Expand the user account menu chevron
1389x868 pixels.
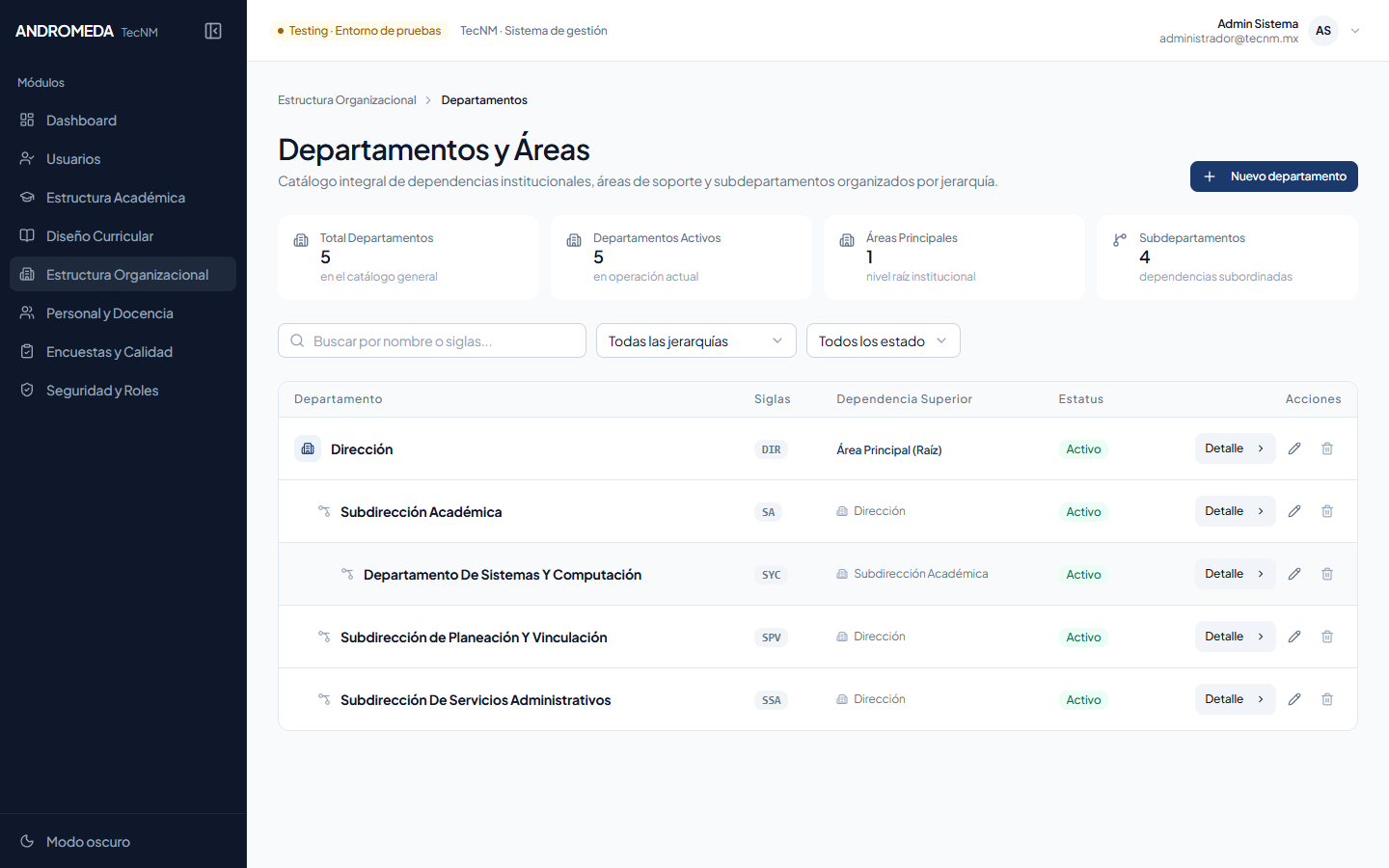(1355, 31)
